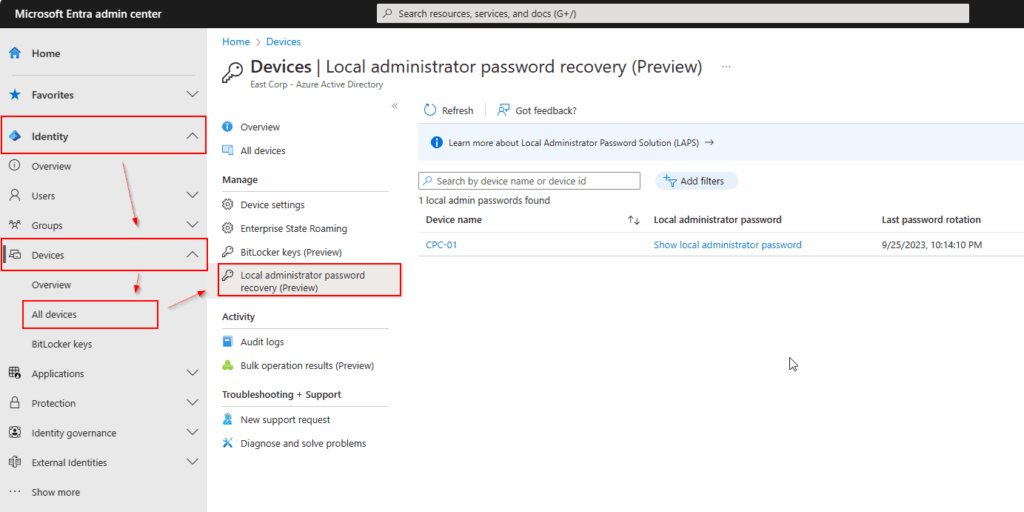Collapse the Identity section chevron
The height and width of the screenshot is (512, 1024).
click(x=192, y=136)
